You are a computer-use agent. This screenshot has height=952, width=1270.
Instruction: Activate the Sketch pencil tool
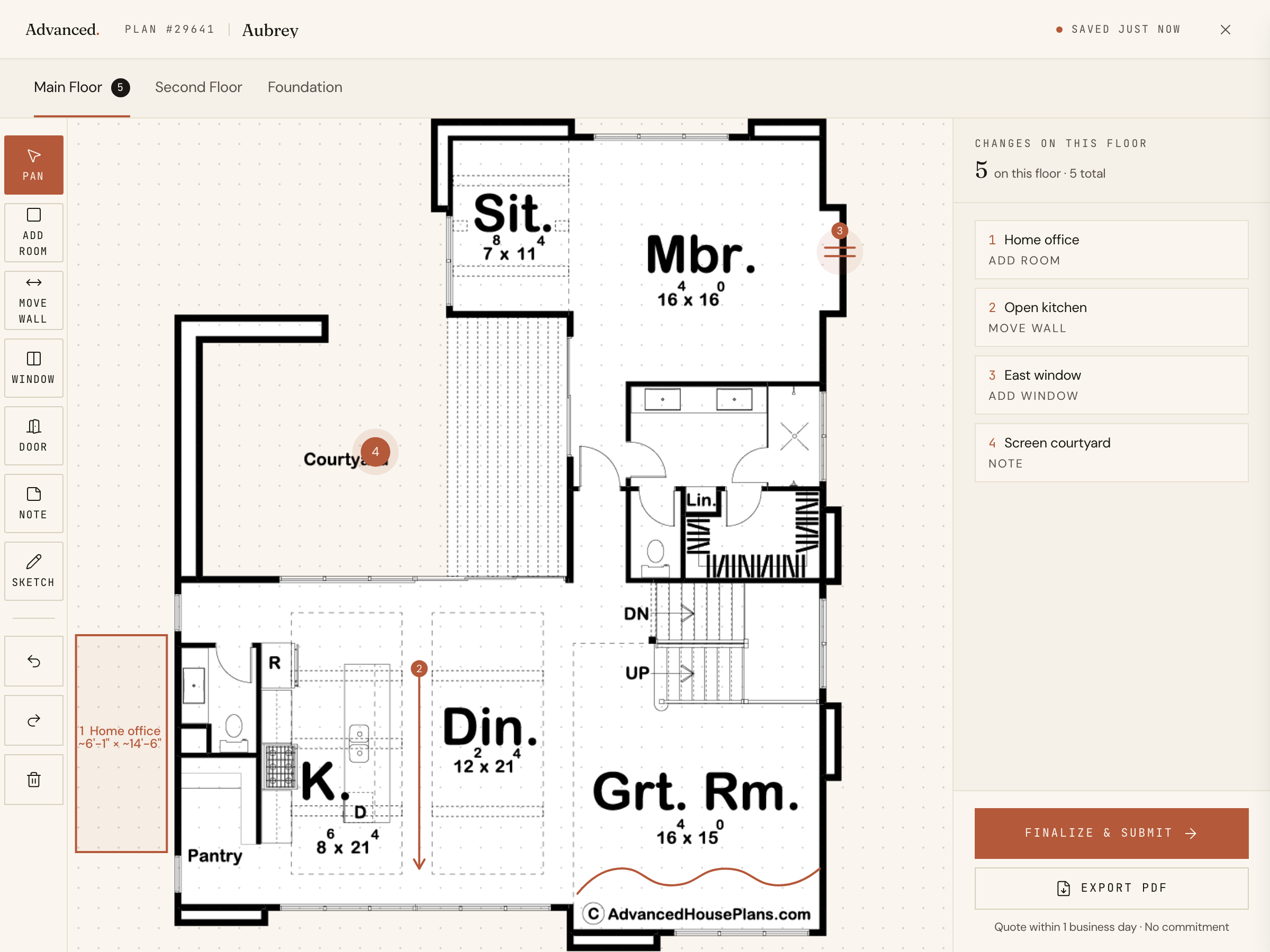click(34, 571)
